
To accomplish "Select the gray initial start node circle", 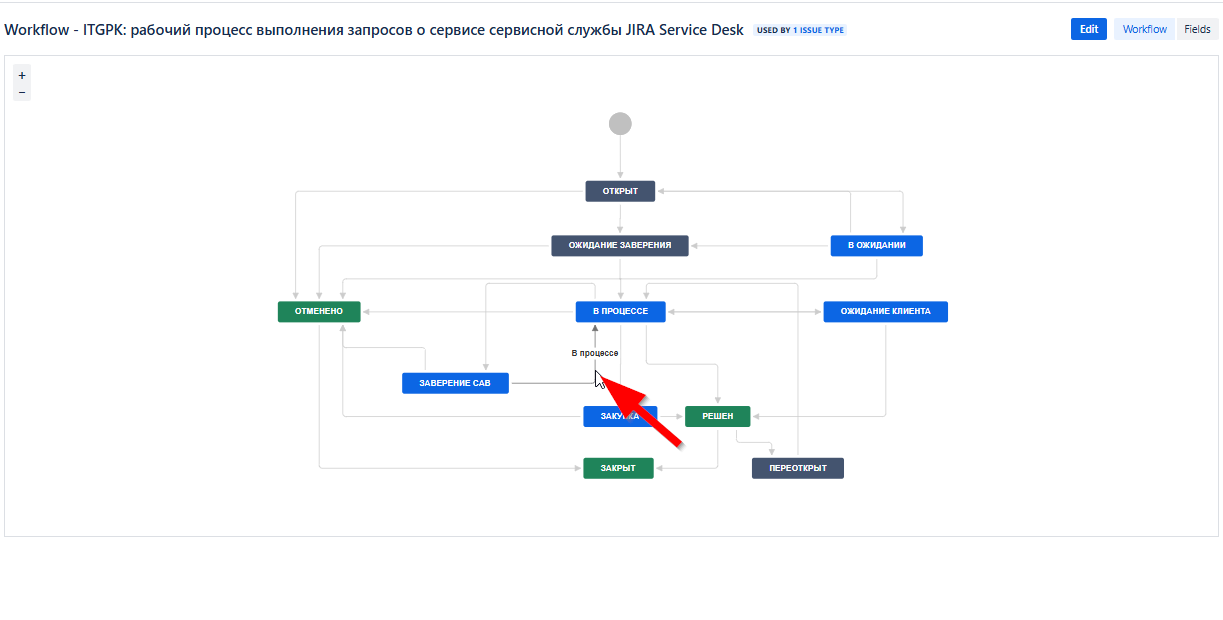I will tap(620, 123).
